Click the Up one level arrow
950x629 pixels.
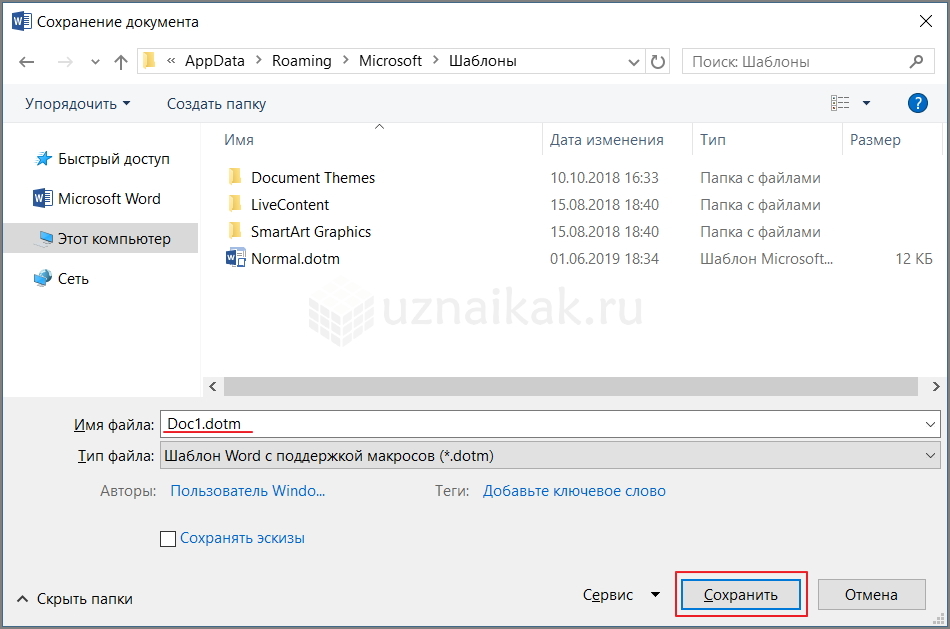point(121,62)
